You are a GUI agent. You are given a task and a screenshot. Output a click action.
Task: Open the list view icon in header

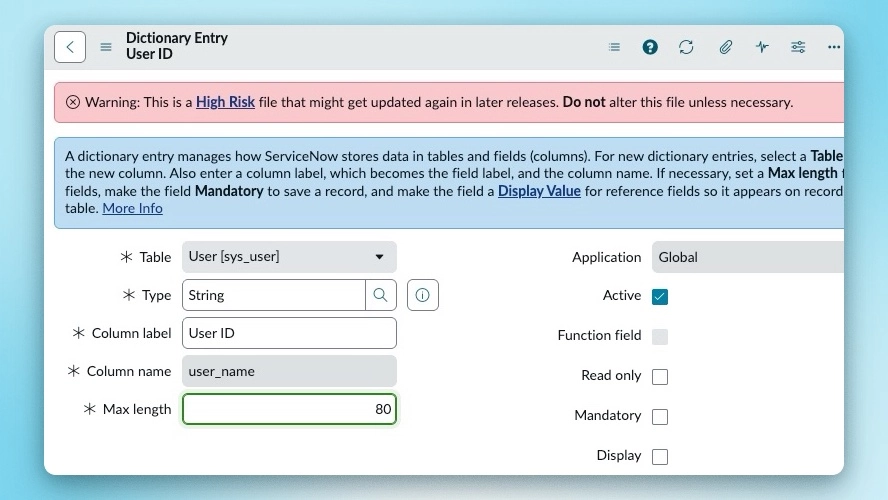pyautogui.click(x=614, y=47)
